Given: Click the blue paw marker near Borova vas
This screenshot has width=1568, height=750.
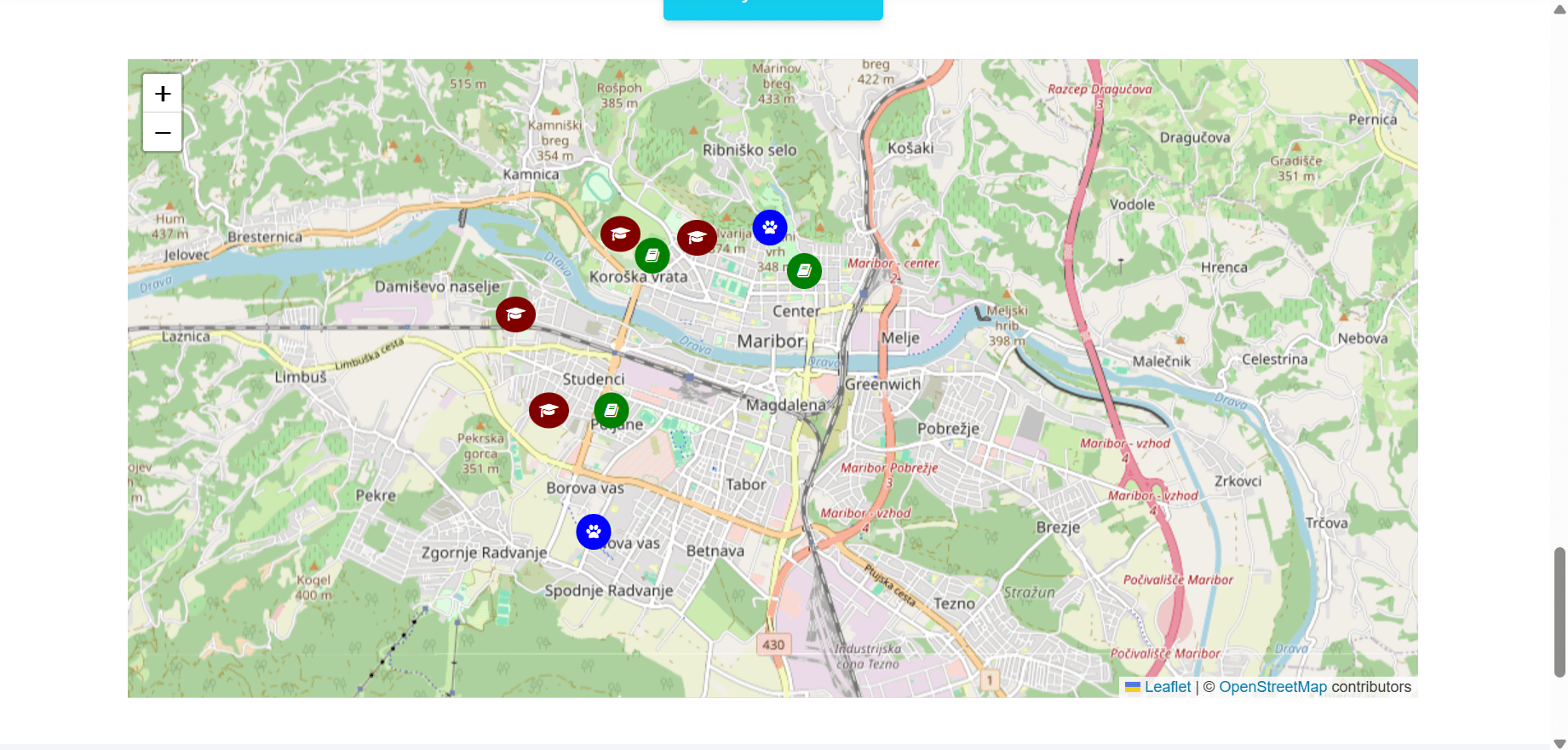Looking at the screenshot, I should 594,532.
